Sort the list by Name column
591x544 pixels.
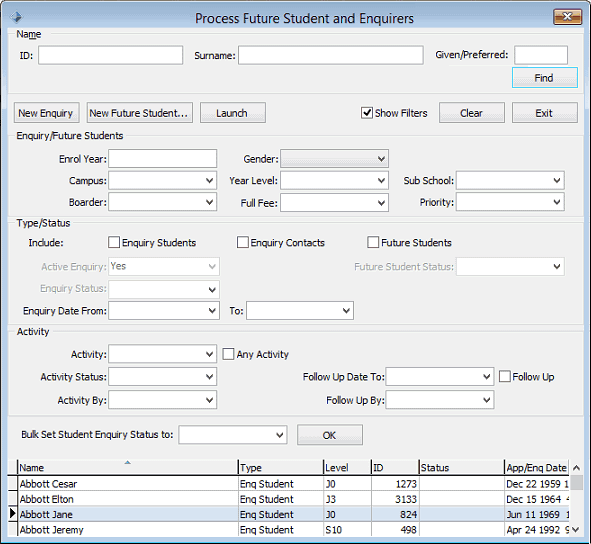pyautogui.click(x=127, y=467)
